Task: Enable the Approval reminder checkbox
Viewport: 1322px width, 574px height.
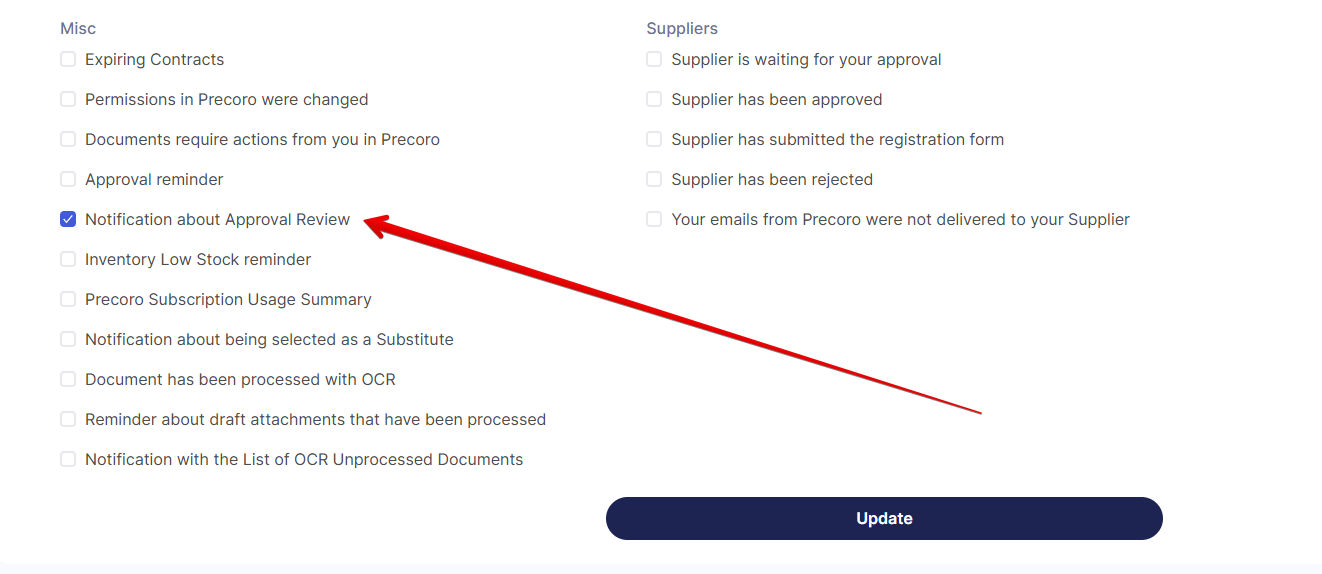Action: tap(68, 180)
